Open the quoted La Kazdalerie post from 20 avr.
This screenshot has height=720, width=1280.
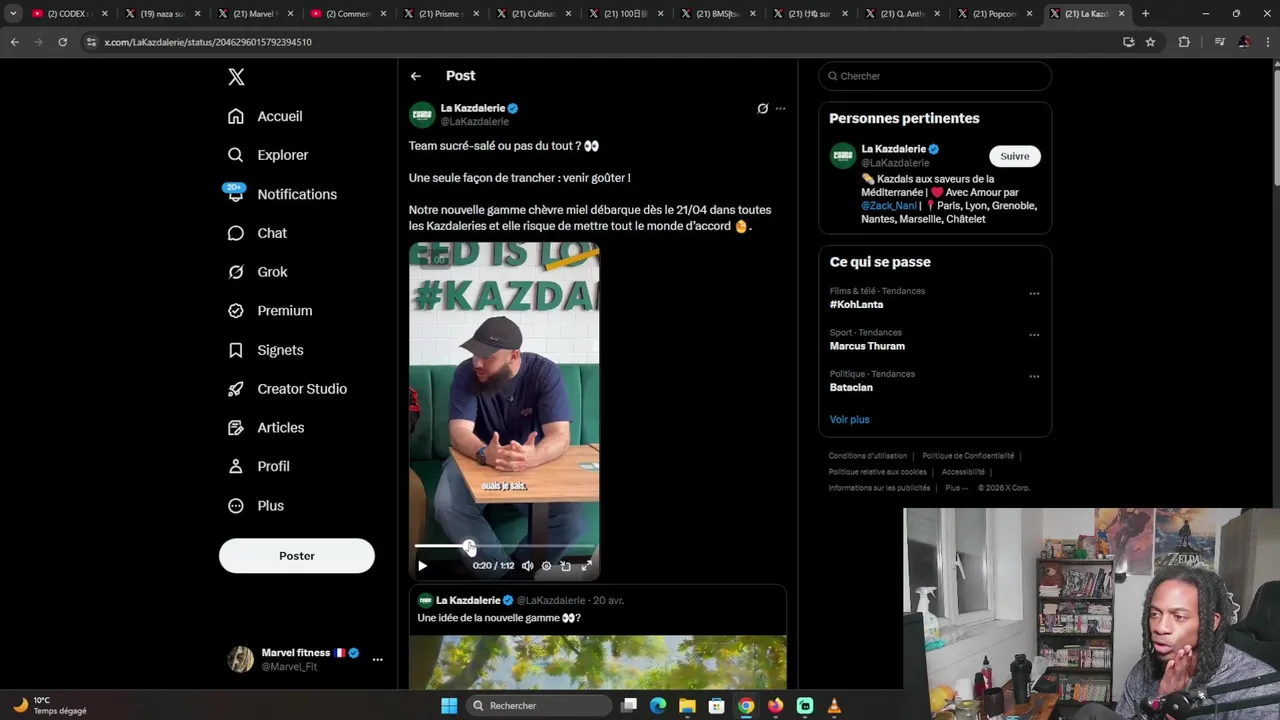point(598,636)
